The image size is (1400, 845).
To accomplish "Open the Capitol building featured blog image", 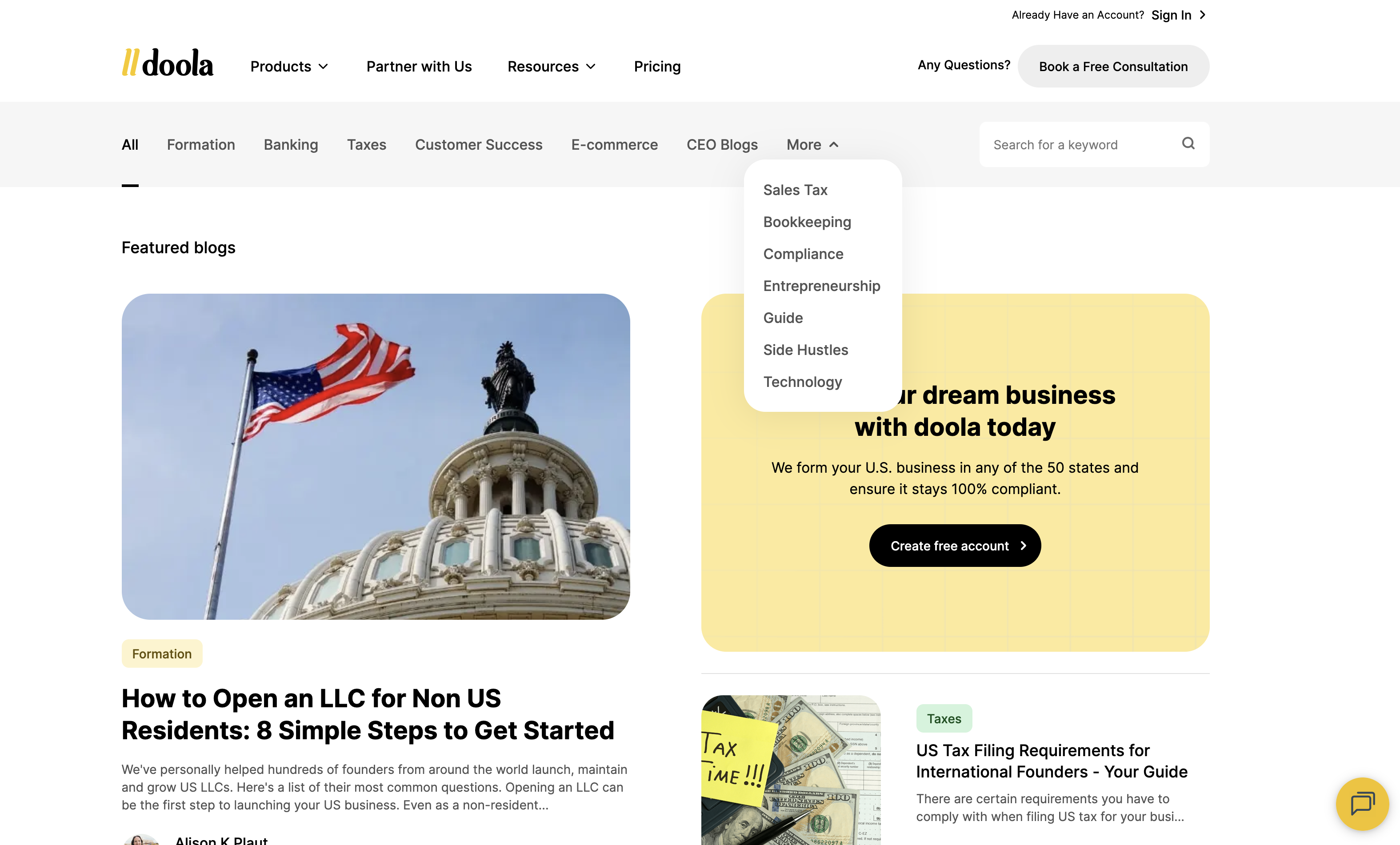I will click(x=376, y=457).
